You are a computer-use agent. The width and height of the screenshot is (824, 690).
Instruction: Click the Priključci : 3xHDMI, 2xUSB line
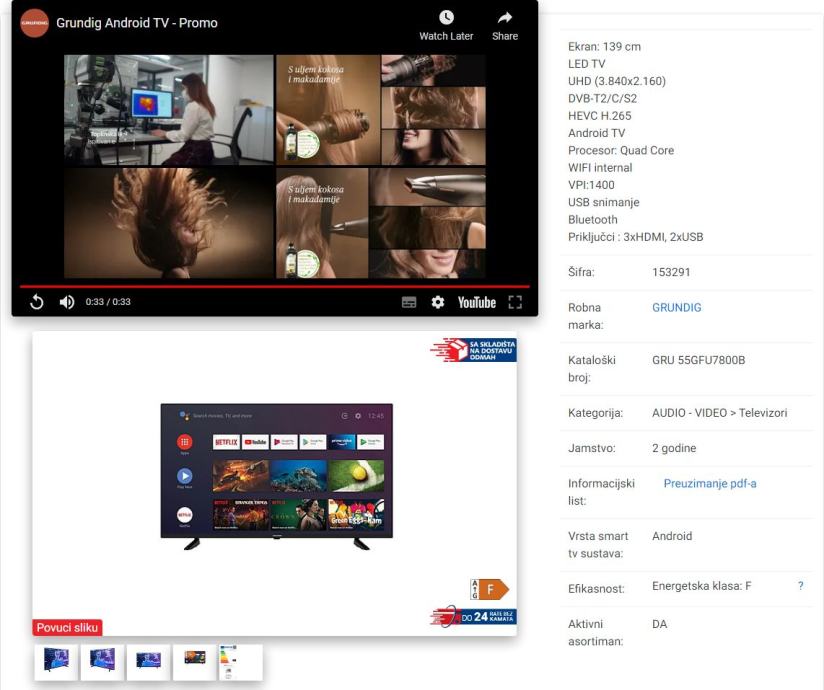pos(635,237)
